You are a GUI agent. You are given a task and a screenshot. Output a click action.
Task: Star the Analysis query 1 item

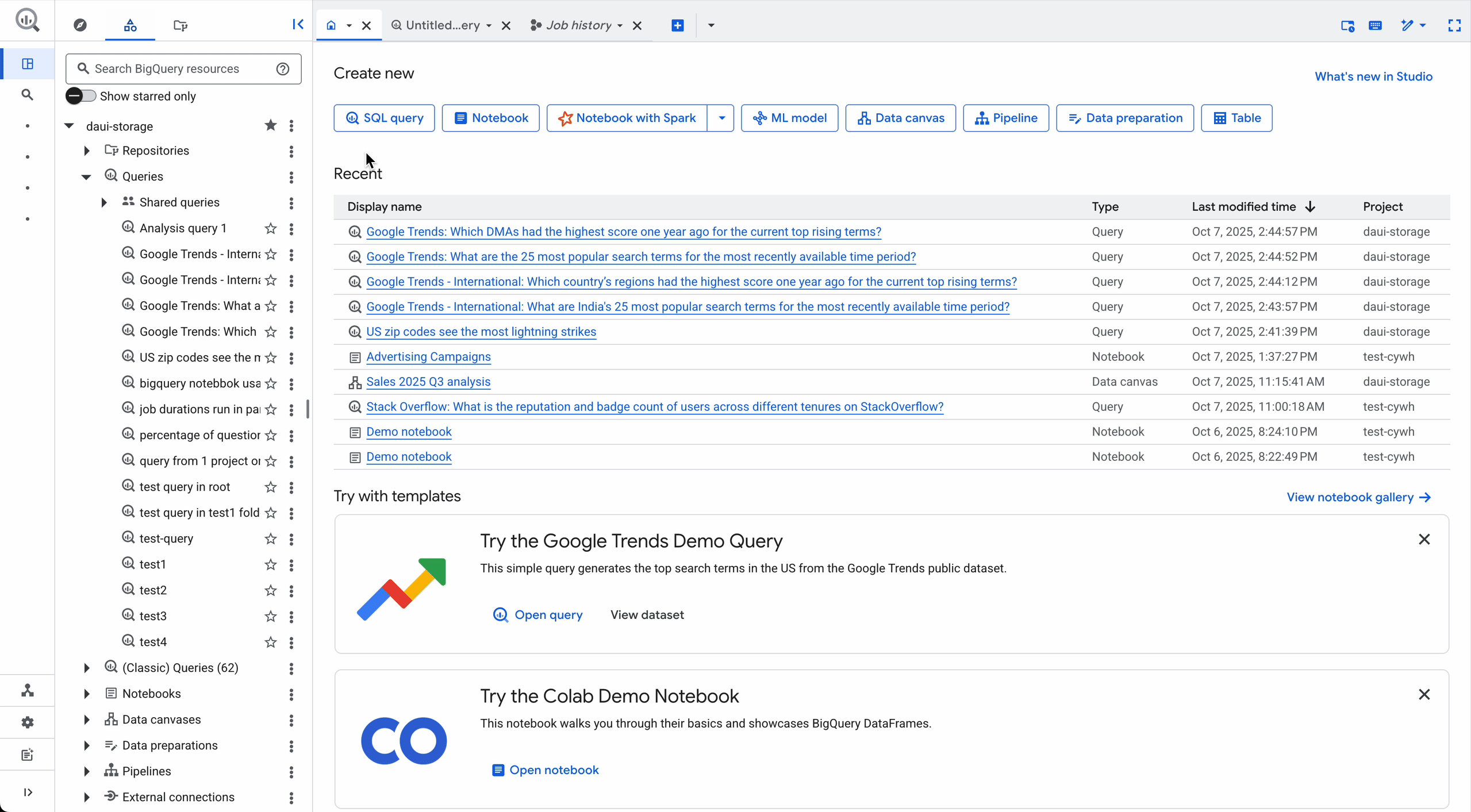coord(270,229)
